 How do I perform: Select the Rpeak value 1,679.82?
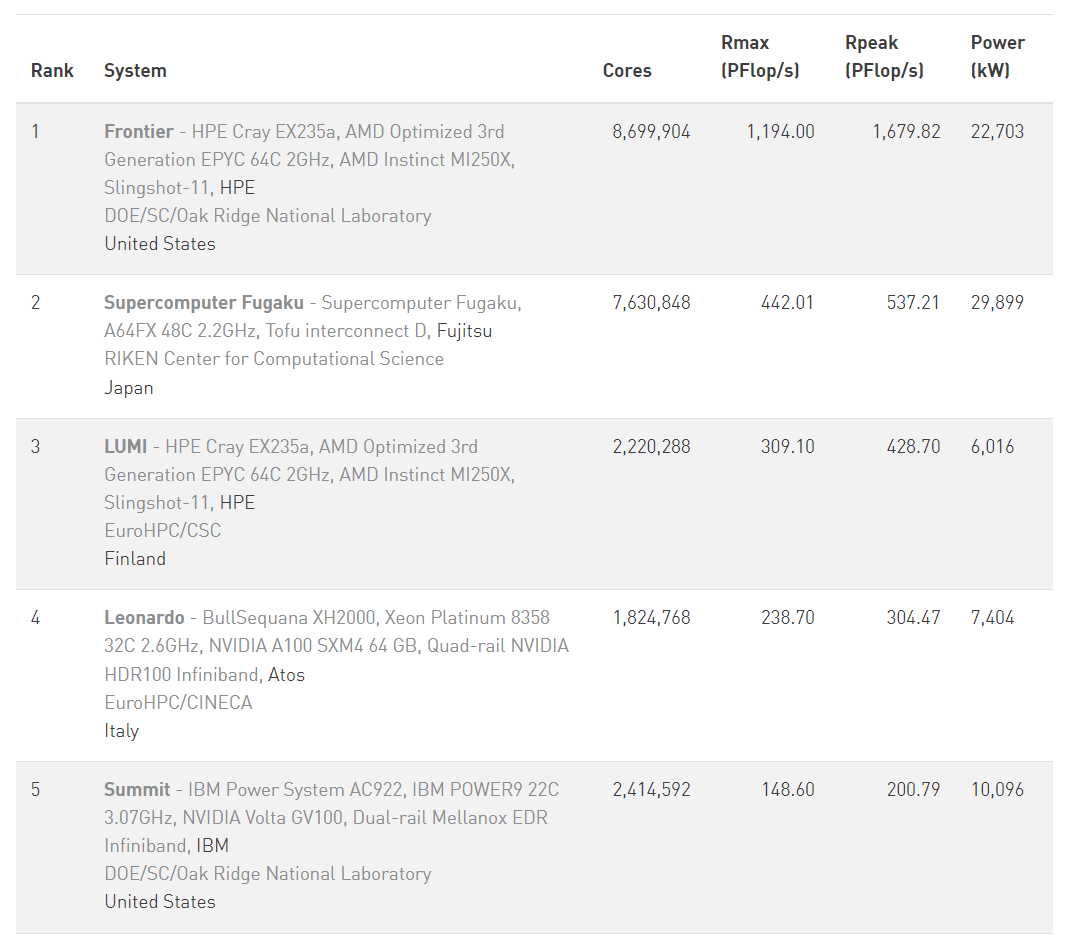point(906,131)
